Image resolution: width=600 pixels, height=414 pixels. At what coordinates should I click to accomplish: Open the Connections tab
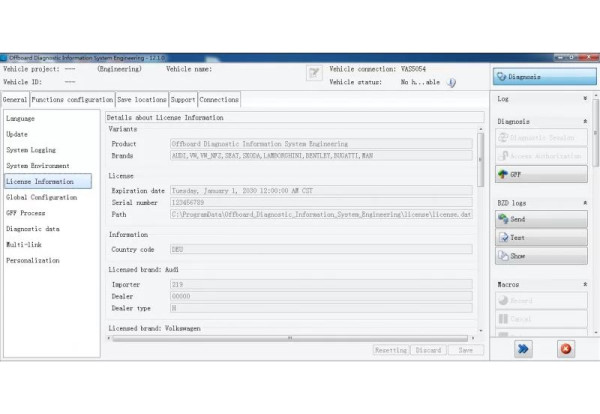pos(219,100)
